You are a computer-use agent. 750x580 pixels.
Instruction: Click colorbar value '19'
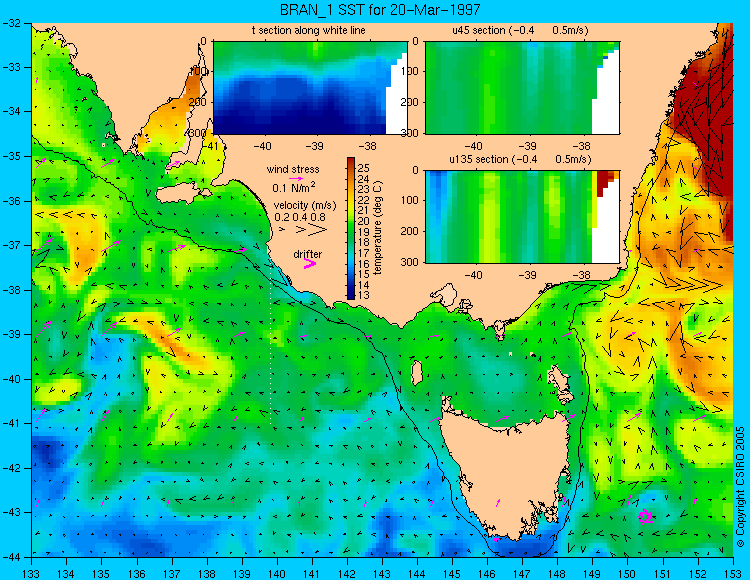(364, 232)
